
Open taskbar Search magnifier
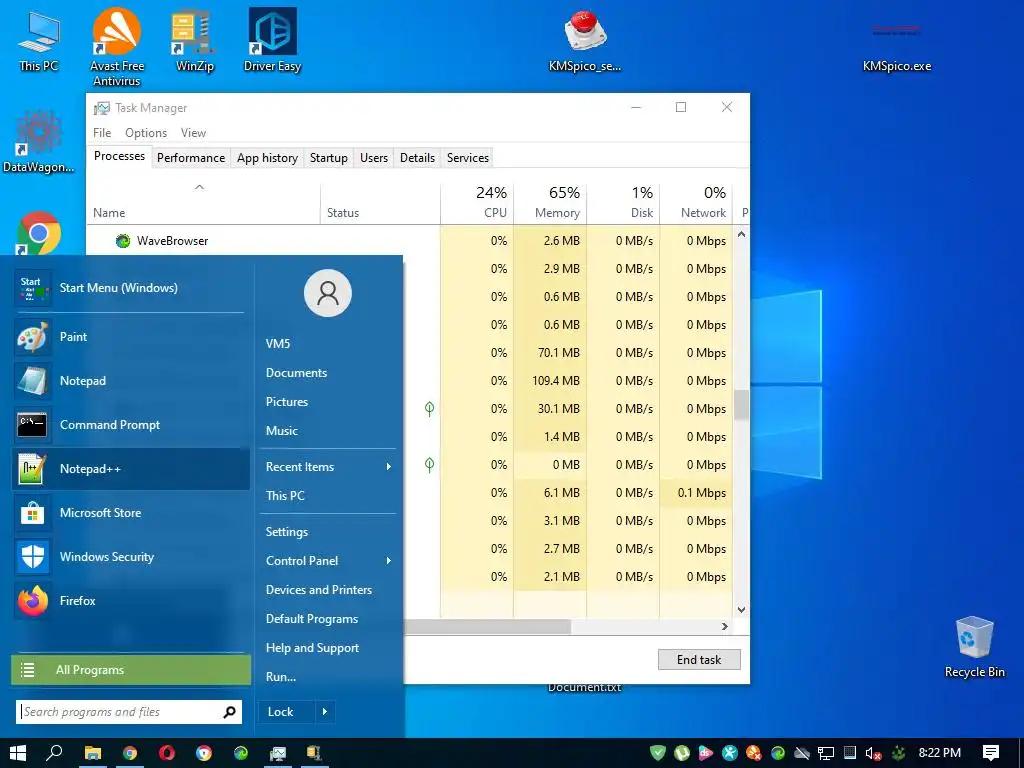coord(55,753)
